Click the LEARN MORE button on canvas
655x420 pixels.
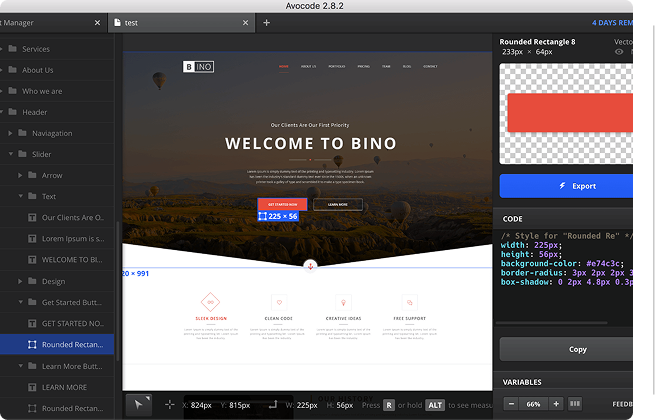[x=338, y=204]
